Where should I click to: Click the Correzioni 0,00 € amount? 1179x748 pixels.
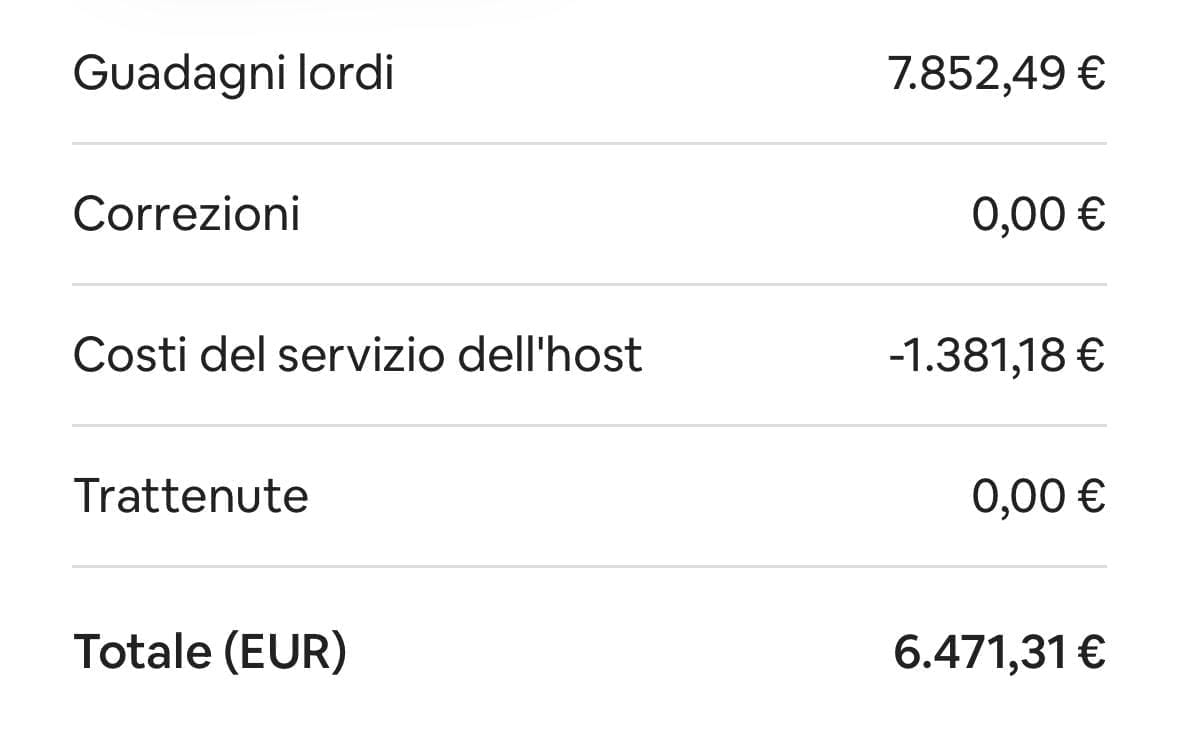coord(1038,215)
